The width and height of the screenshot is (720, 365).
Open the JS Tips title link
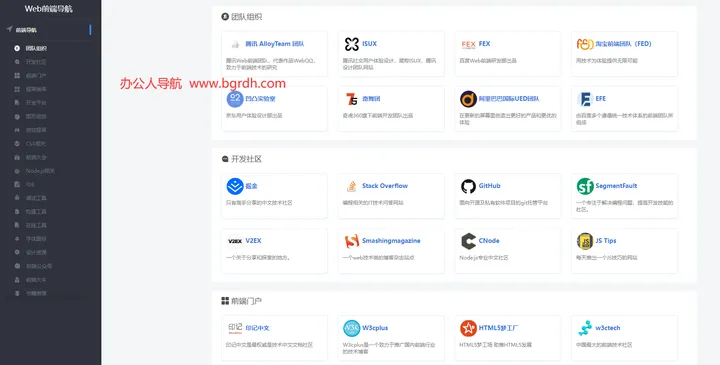(606, 241)
